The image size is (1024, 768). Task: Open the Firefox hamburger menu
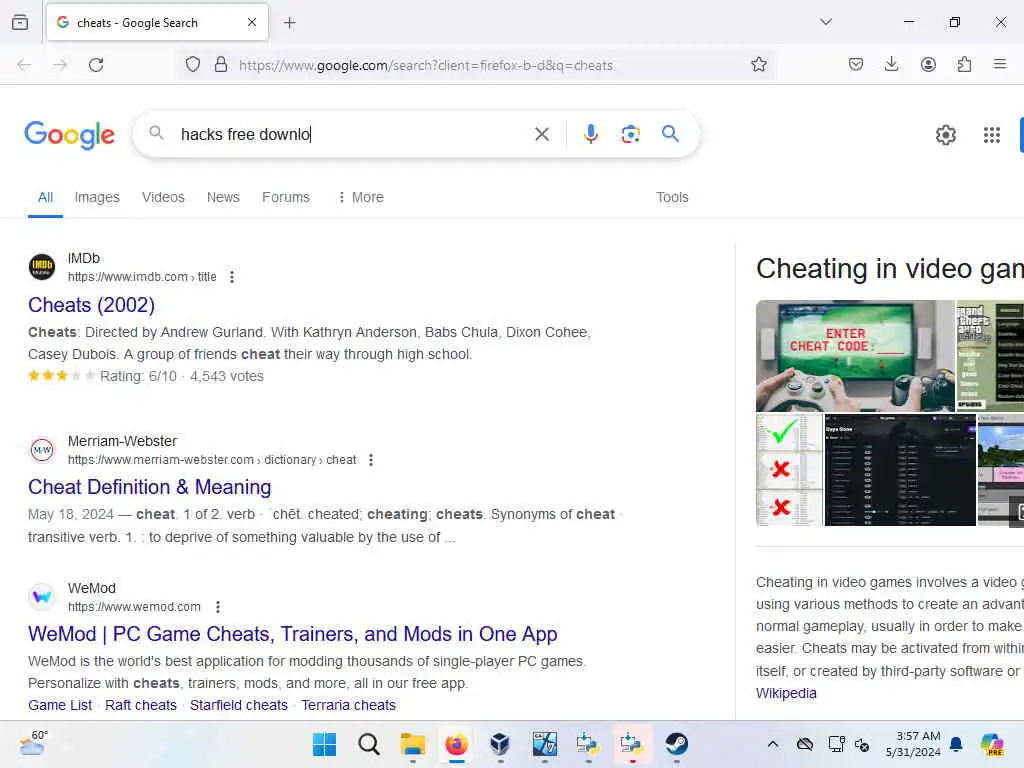pyautogui.click(x=999, y=64)
